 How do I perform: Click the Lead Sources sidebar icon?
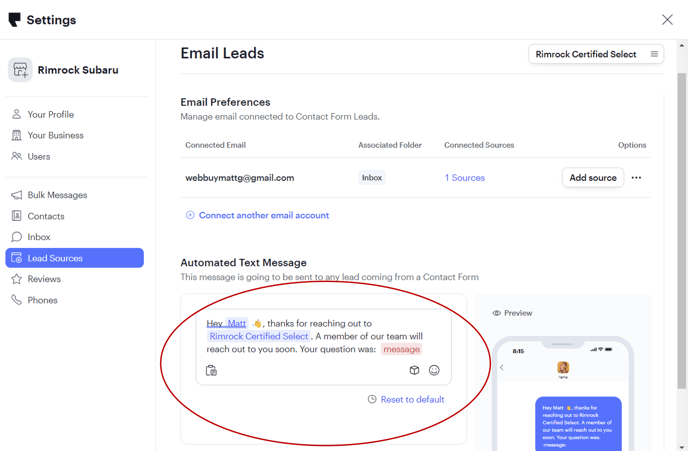pos(16,258)
